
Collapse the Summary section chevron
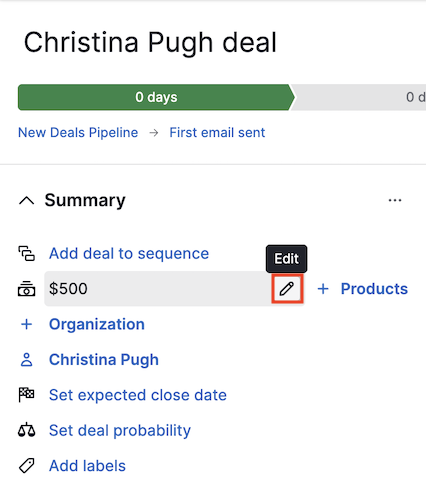[27, 200]
